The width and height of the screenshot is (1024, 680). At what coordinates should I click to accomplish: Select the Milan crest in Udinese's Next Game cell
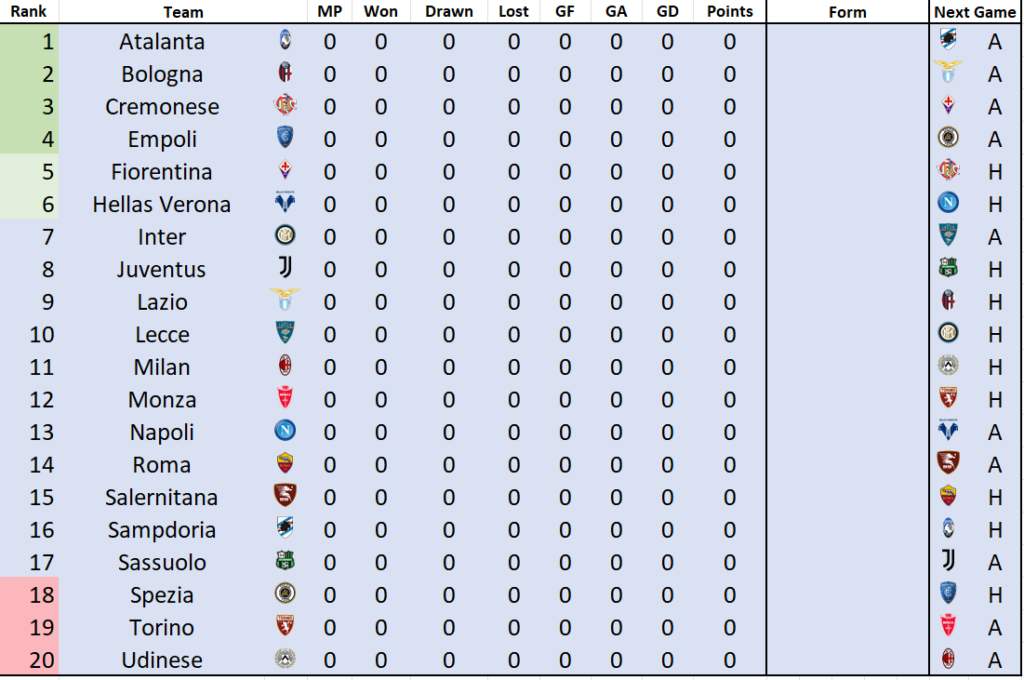coord(948,659)
